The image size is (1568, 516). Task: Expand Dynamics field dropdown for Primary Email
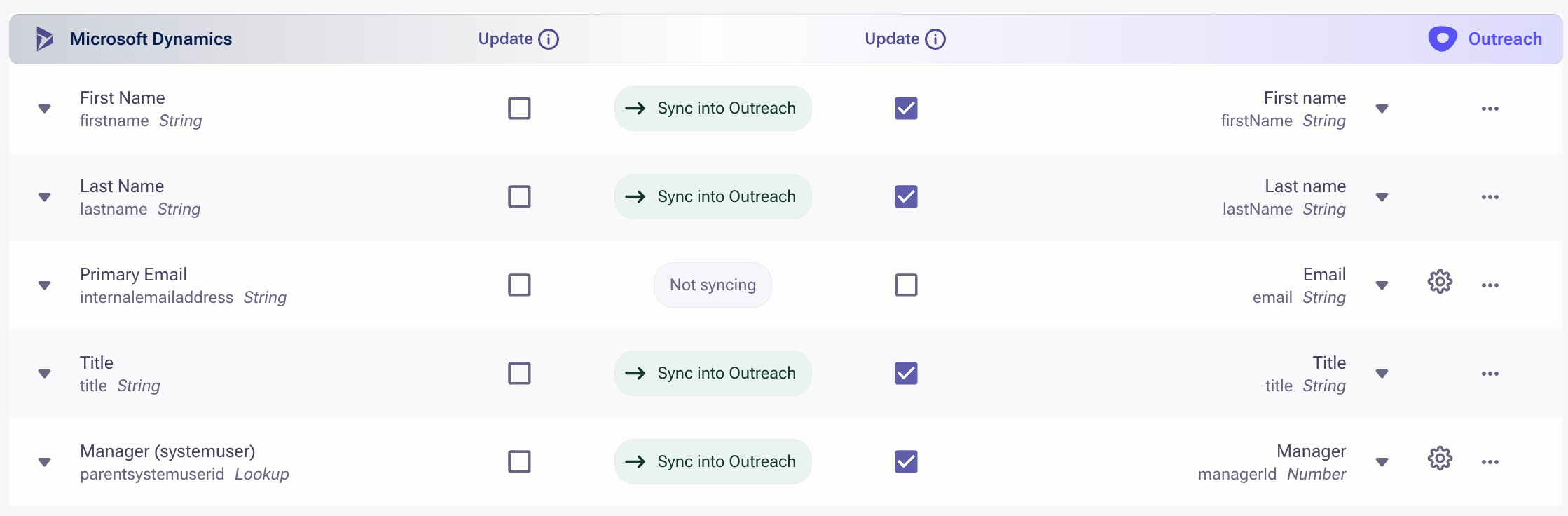(x=44, y=285)
